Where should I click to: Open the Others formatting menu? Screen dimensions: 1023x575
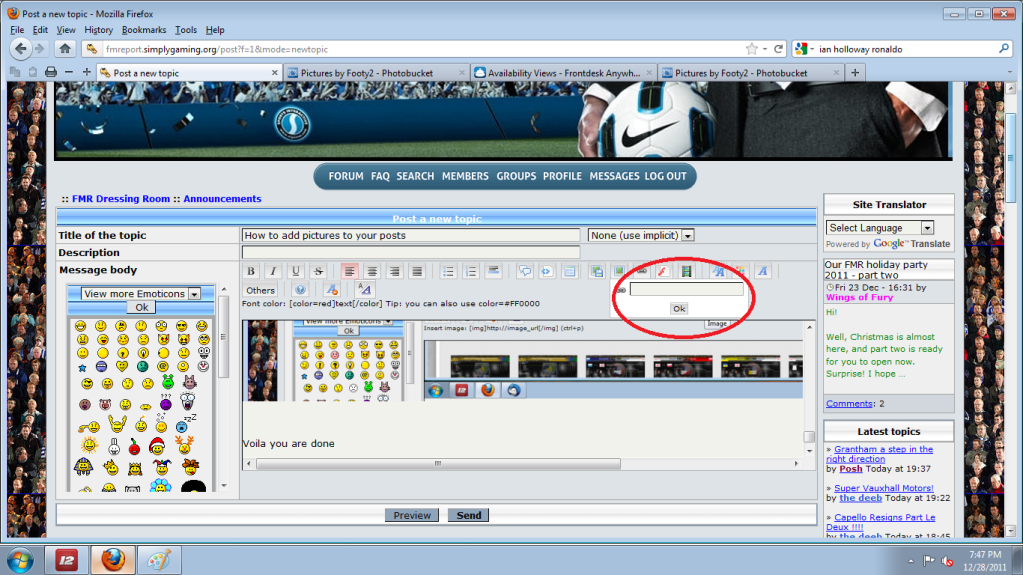[260, 290]
